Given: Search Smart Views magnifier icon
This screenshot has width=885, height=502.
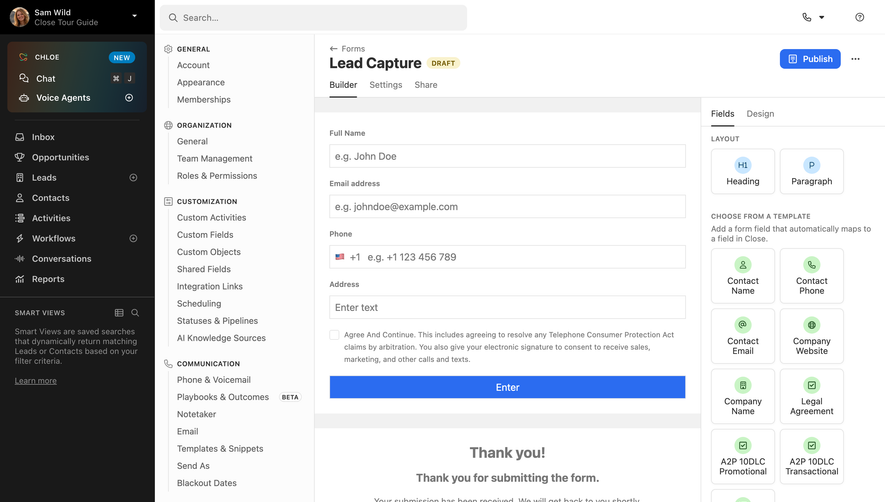Looking at the screenshot, I should [x=135, y=313].
